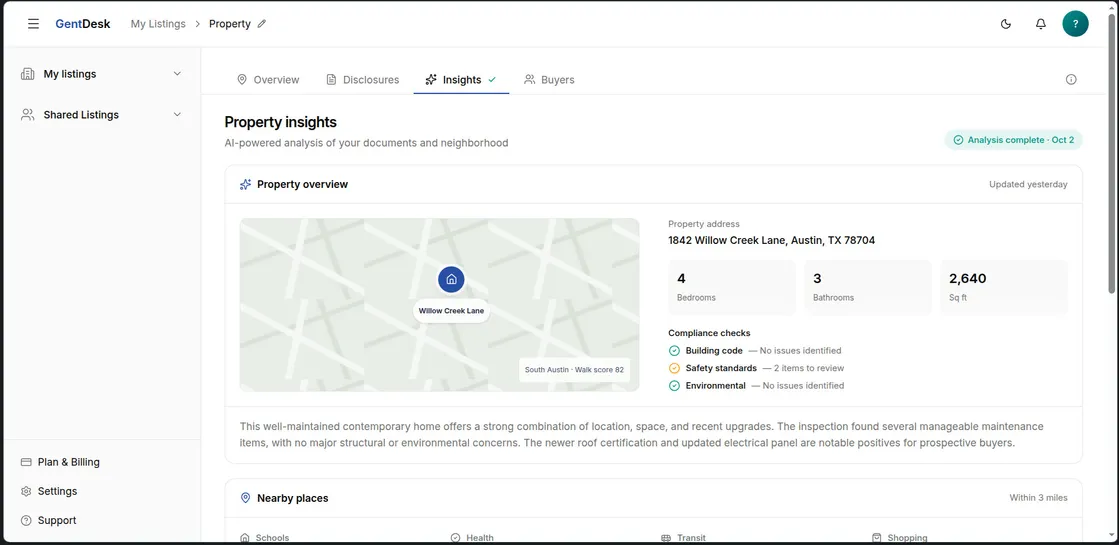Select the Insights tab
Image resolution: width=1119 pixels, height=545 pixels.
click(x=461, y=80)
